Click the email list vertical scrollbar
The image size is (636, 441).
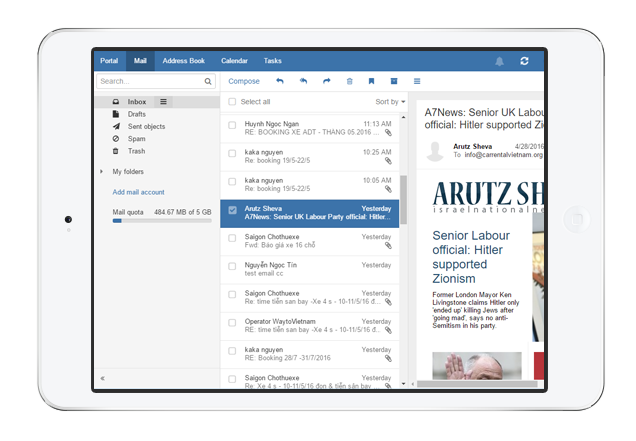[x=403, y=200]
